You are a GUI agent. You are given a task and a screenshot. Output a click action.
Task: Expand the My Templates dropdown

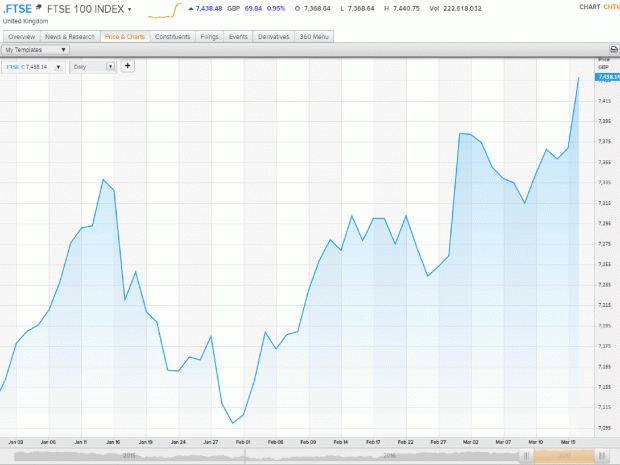tap(36, 50)
